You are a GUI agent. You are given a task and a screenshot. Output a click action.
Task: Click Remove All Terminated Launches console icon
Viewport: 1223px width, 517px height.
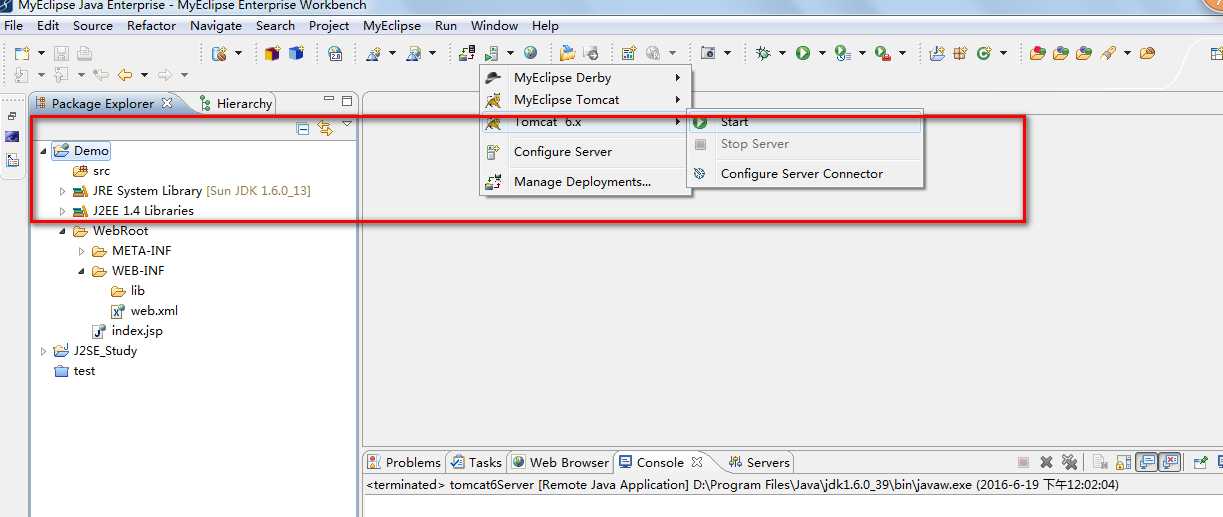[1069, 462]
